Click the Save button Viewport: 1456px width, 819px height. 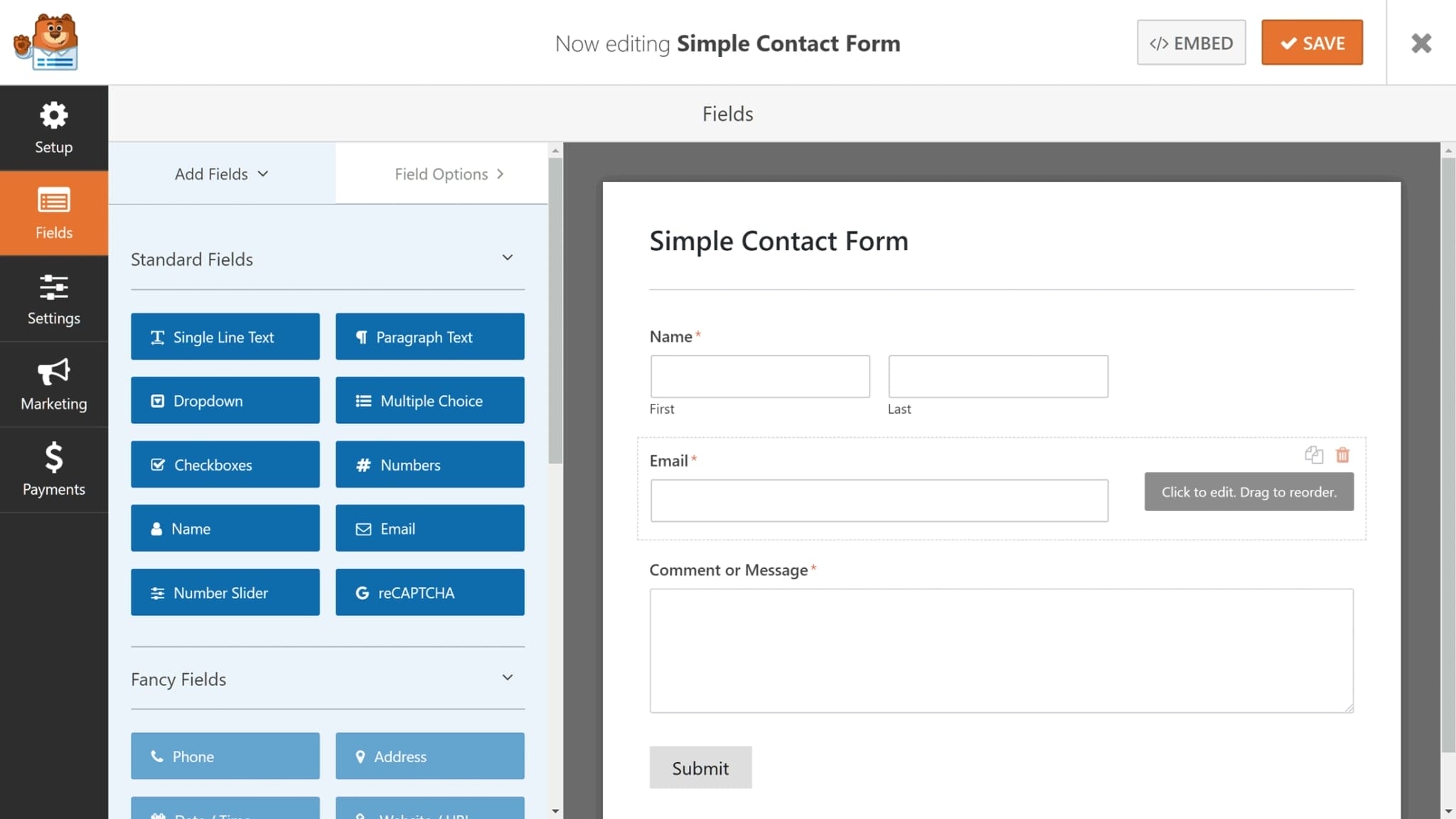pyautogui.click(x=1312, y=43)
